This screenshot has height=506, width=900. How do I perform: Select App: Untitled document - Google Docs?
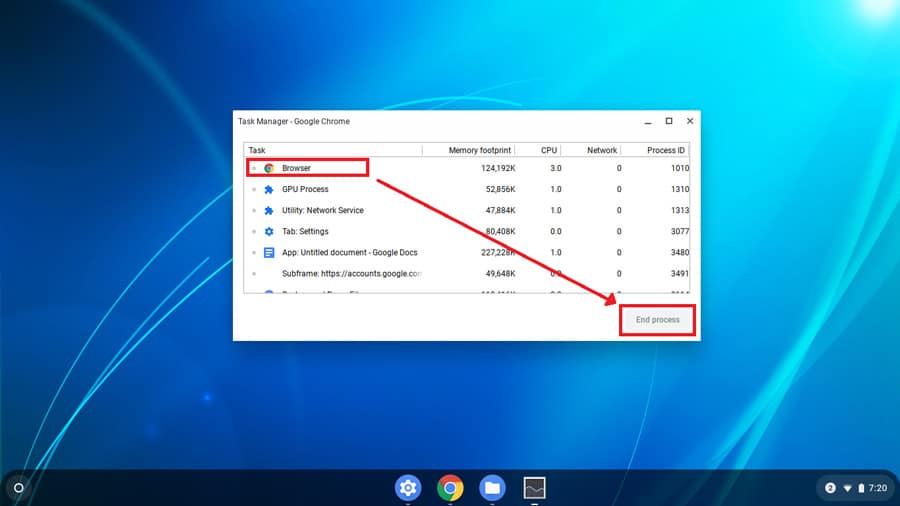(467, 252)
